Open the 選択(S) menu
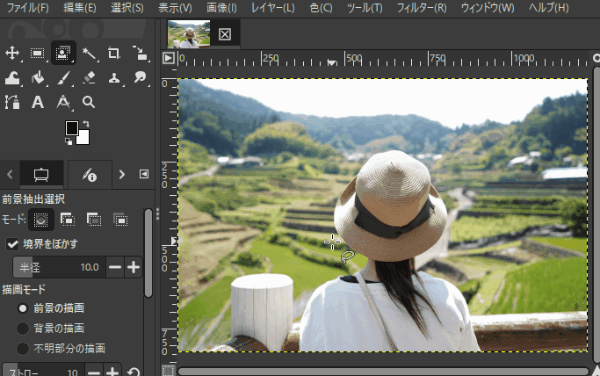This screenshot has height=376, width=600. click(x=127, y=8)
